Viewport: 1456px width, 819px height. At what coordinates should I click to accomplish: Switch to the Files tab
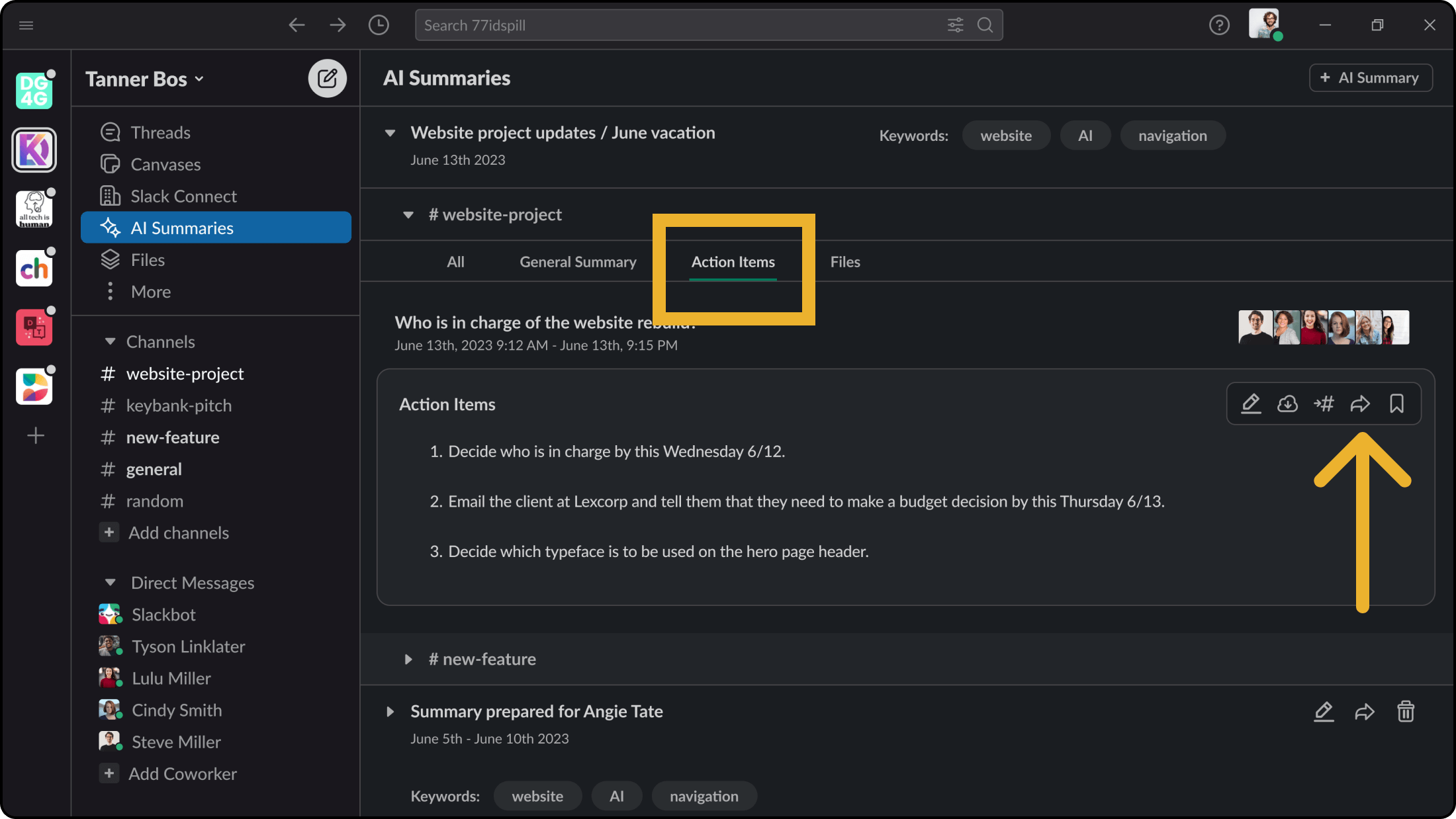[x=845, y=262]
